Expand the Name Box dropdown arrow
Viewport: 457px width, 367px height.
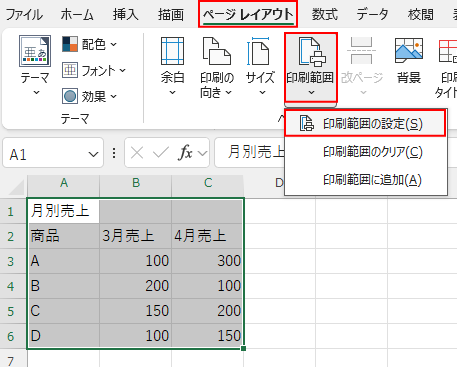point(93,154)
